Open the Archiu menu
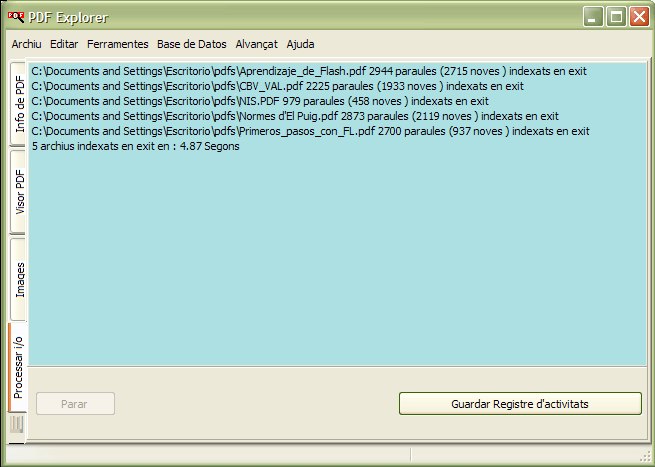Image resolution: width=655 pixels, height=467 pixels. click(x=26, y=44)
